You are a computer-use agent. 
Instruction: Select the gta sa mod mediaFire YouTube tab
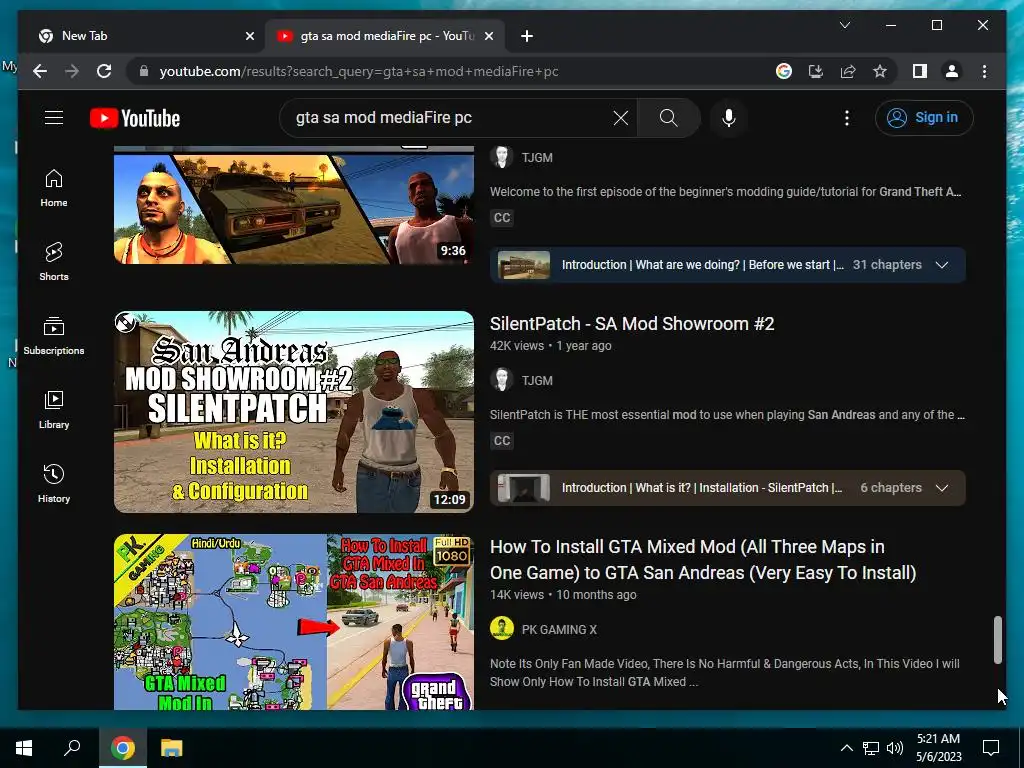[383, 36]
